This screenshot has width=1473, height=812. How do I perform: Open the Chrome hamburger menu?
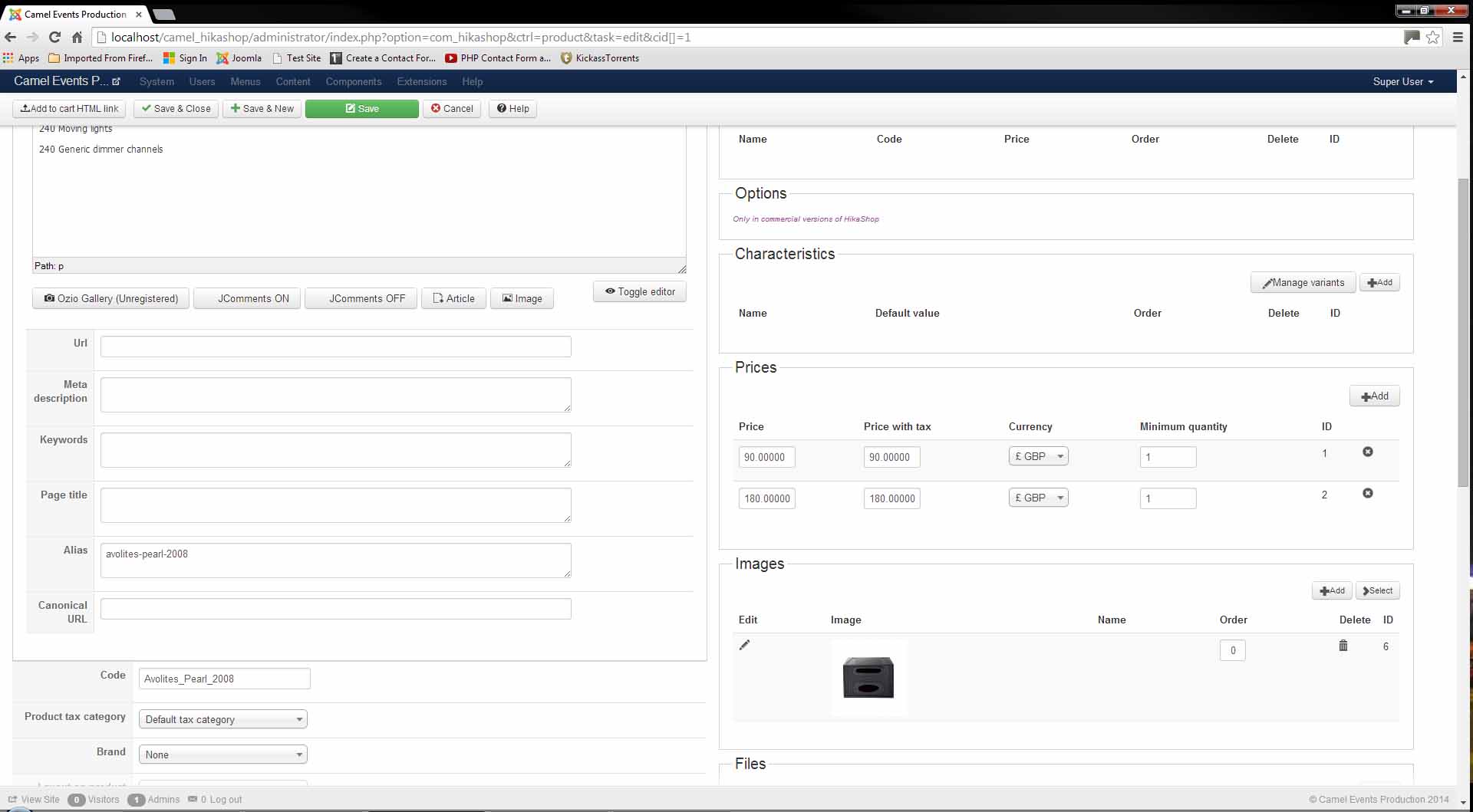coord(1458,37)
